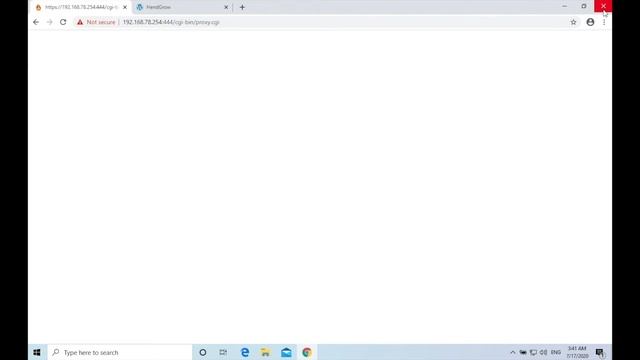The image size is (640, 360).
Task: Select the https://192.168.78.254:444 tab
Action: pyautogui.click(x=81, y=7)
